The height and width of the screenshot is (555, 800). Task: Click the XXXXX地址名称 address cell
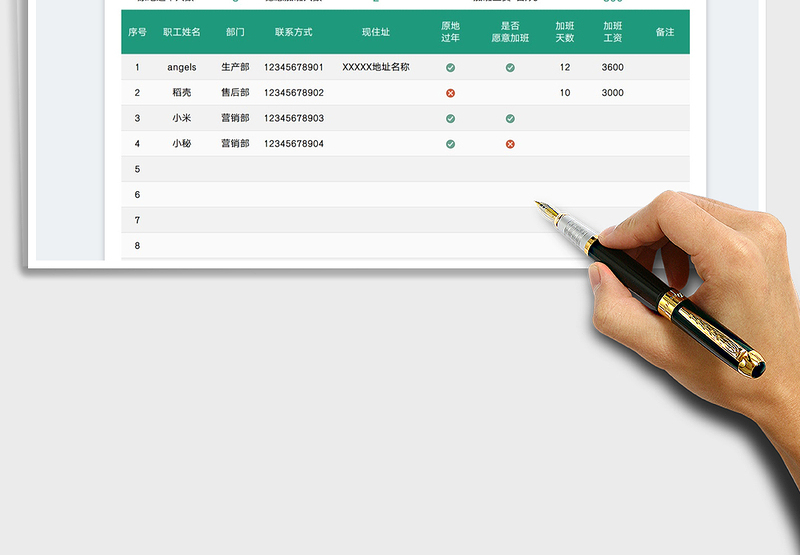coord(376,68)
